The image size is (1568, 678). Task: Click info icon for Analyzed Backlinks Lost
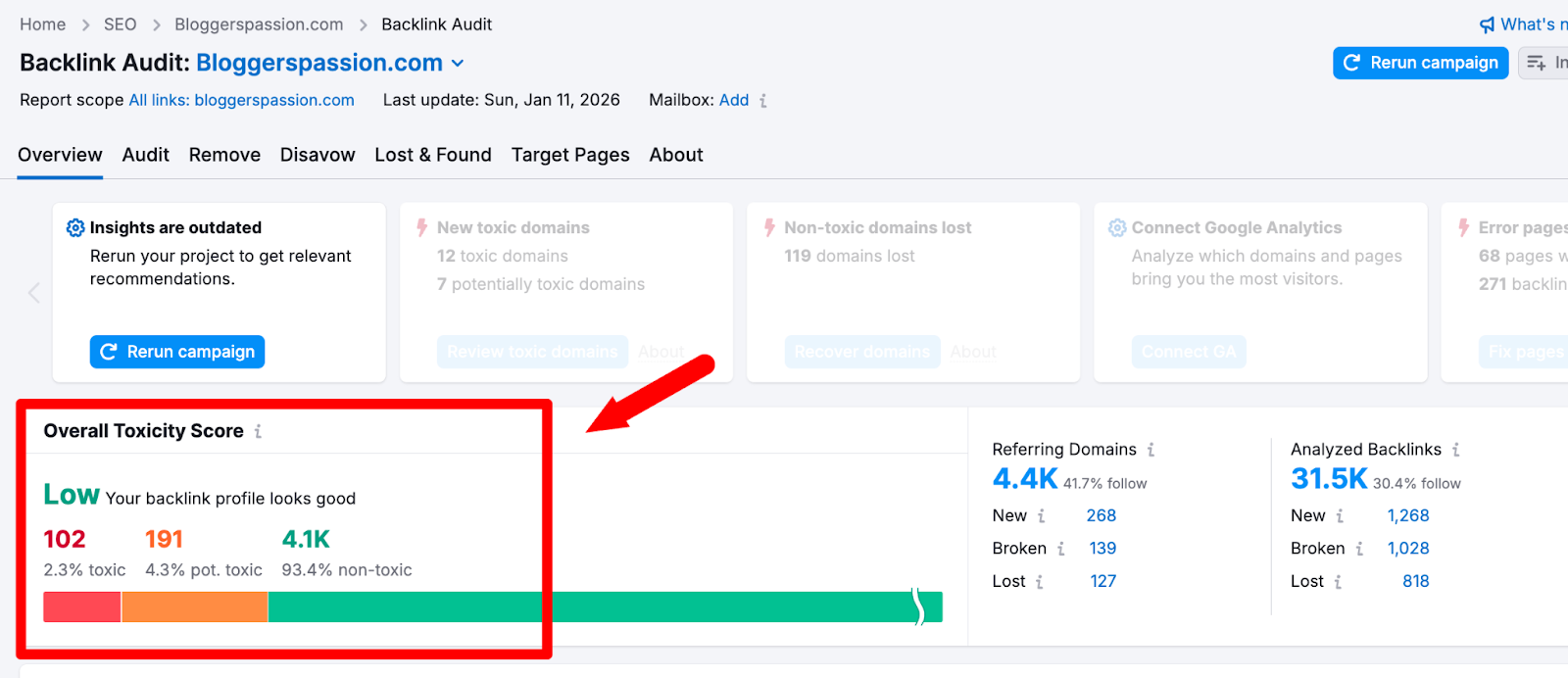click(x=1338, y=582)
